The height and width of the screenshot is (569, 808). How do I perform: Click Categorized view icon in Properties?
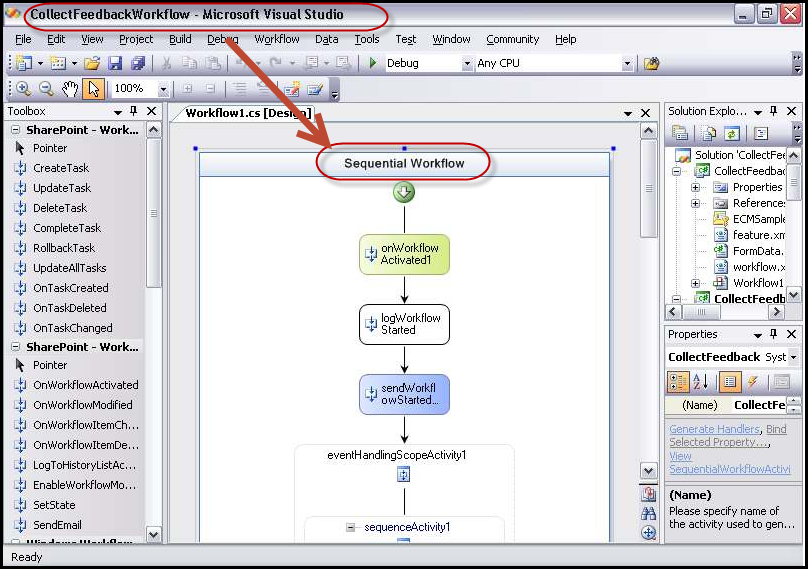pyautogui.click(x=677, y=382)
